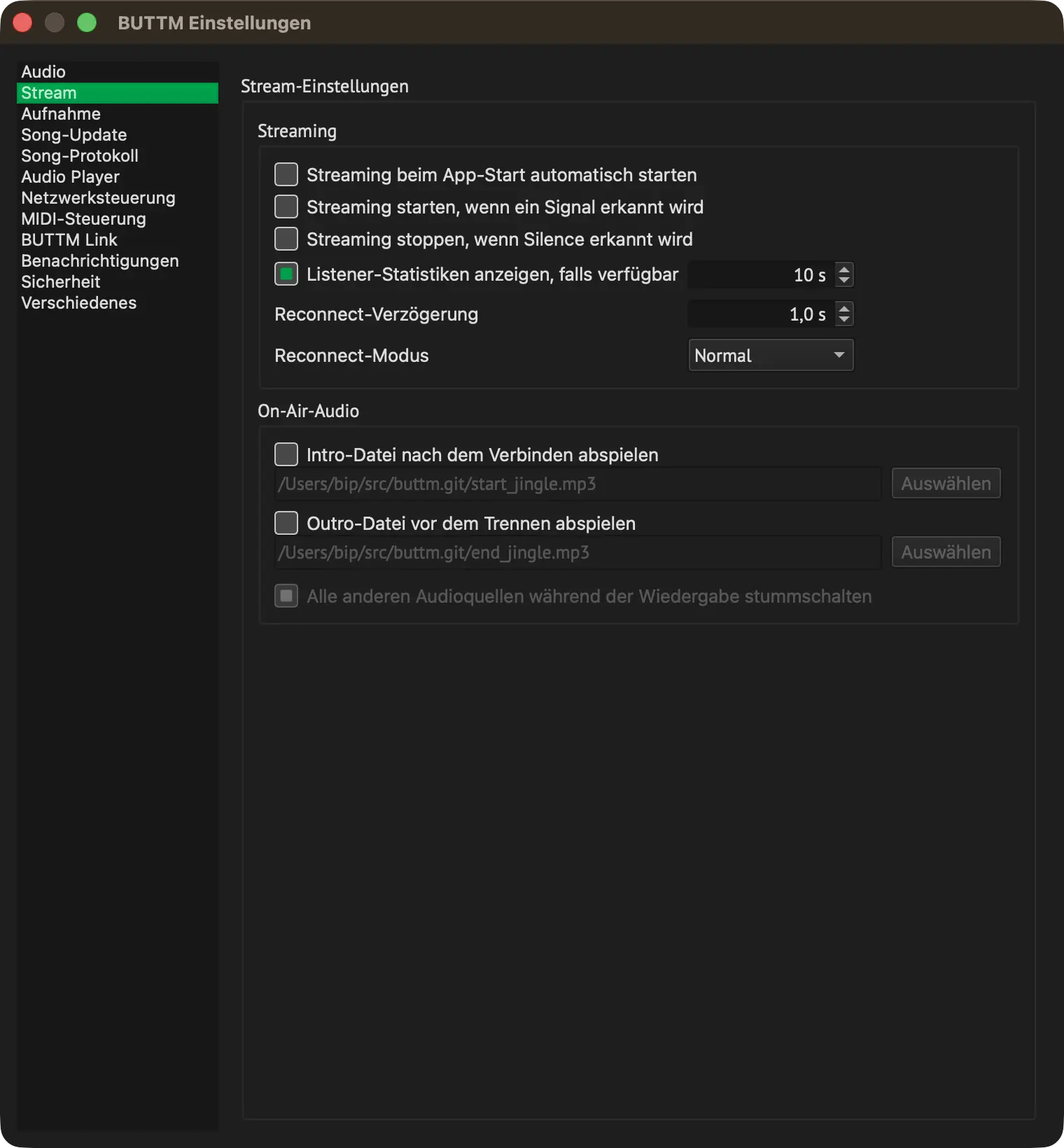Open Audio Player settings

(x=118, y=177)
